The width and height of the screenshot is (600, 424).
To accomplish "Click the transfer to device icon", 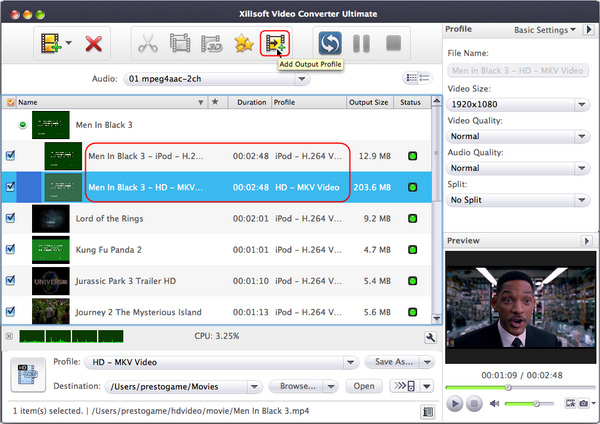I will [405, 386].
